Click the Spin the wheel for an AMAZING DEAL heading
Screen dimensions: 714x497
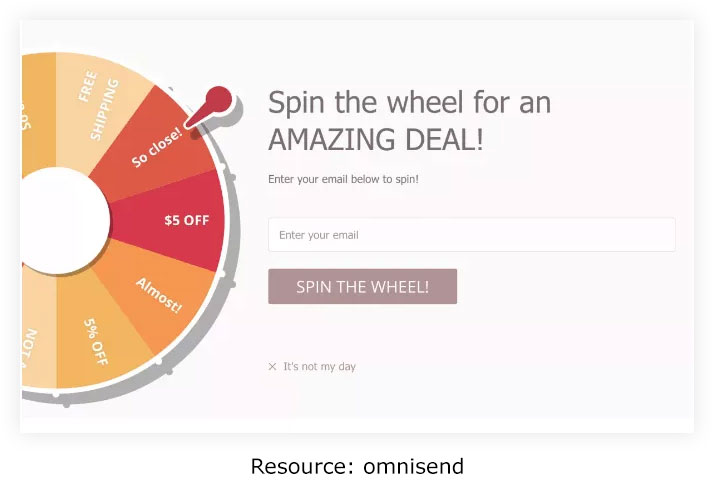tap(409, 120)
